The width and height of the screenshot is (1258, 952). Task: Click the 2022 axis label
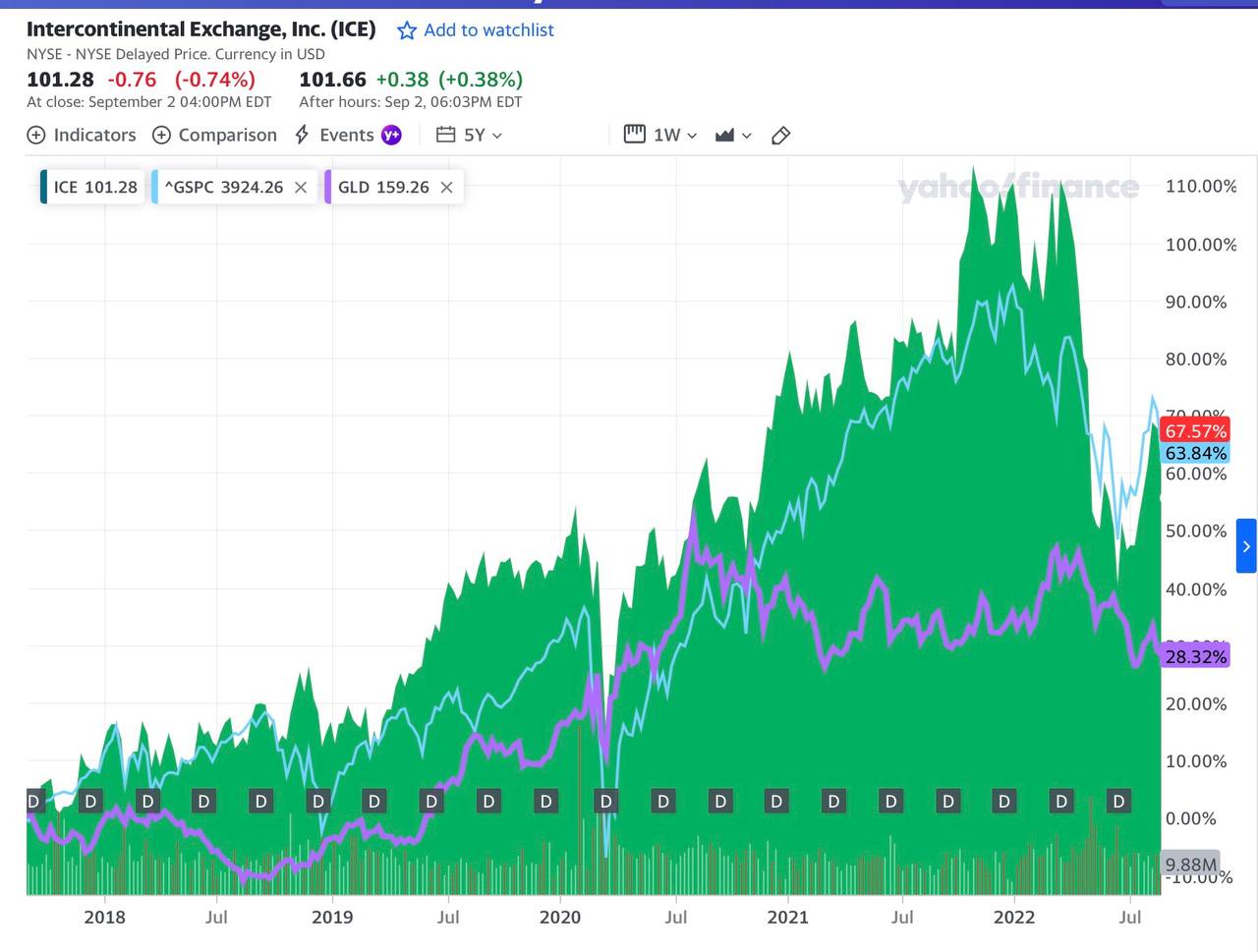coord(1014,917)
